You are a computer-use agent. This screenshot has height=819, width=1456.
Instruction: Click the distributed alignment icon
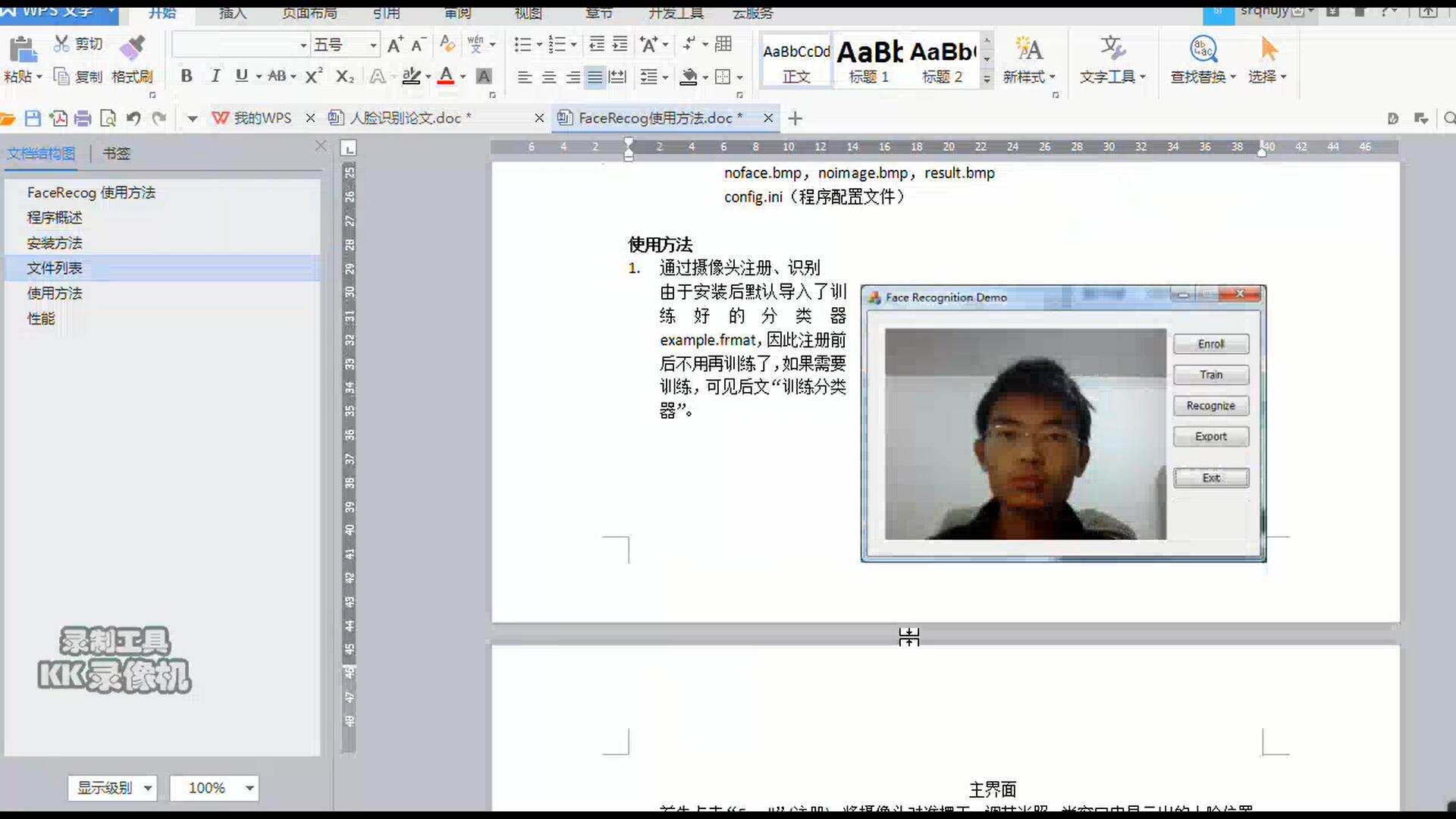(x=618, y=77)
